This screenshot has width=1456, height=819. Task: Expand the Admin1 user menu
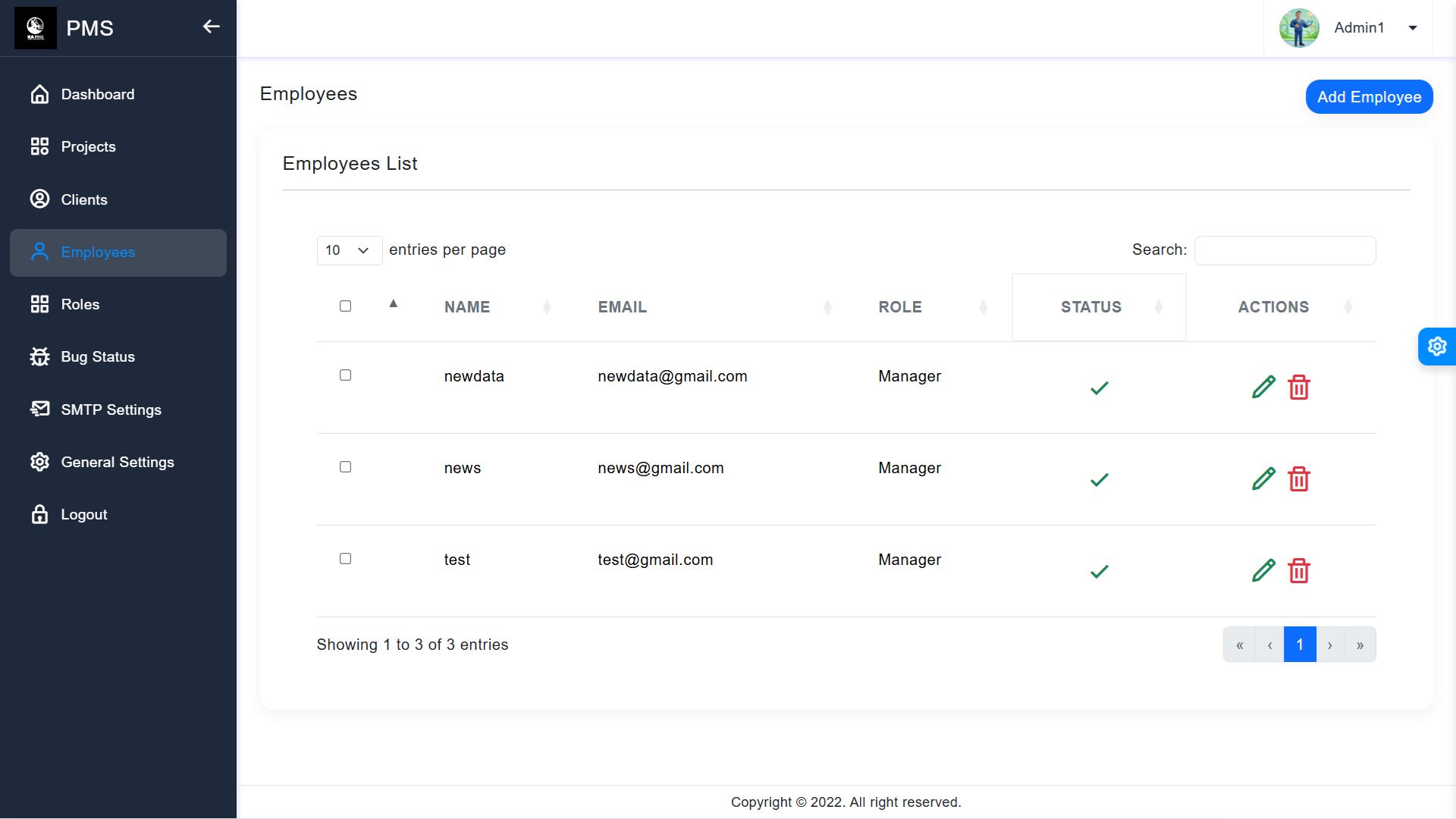(x=1412, y=28)
